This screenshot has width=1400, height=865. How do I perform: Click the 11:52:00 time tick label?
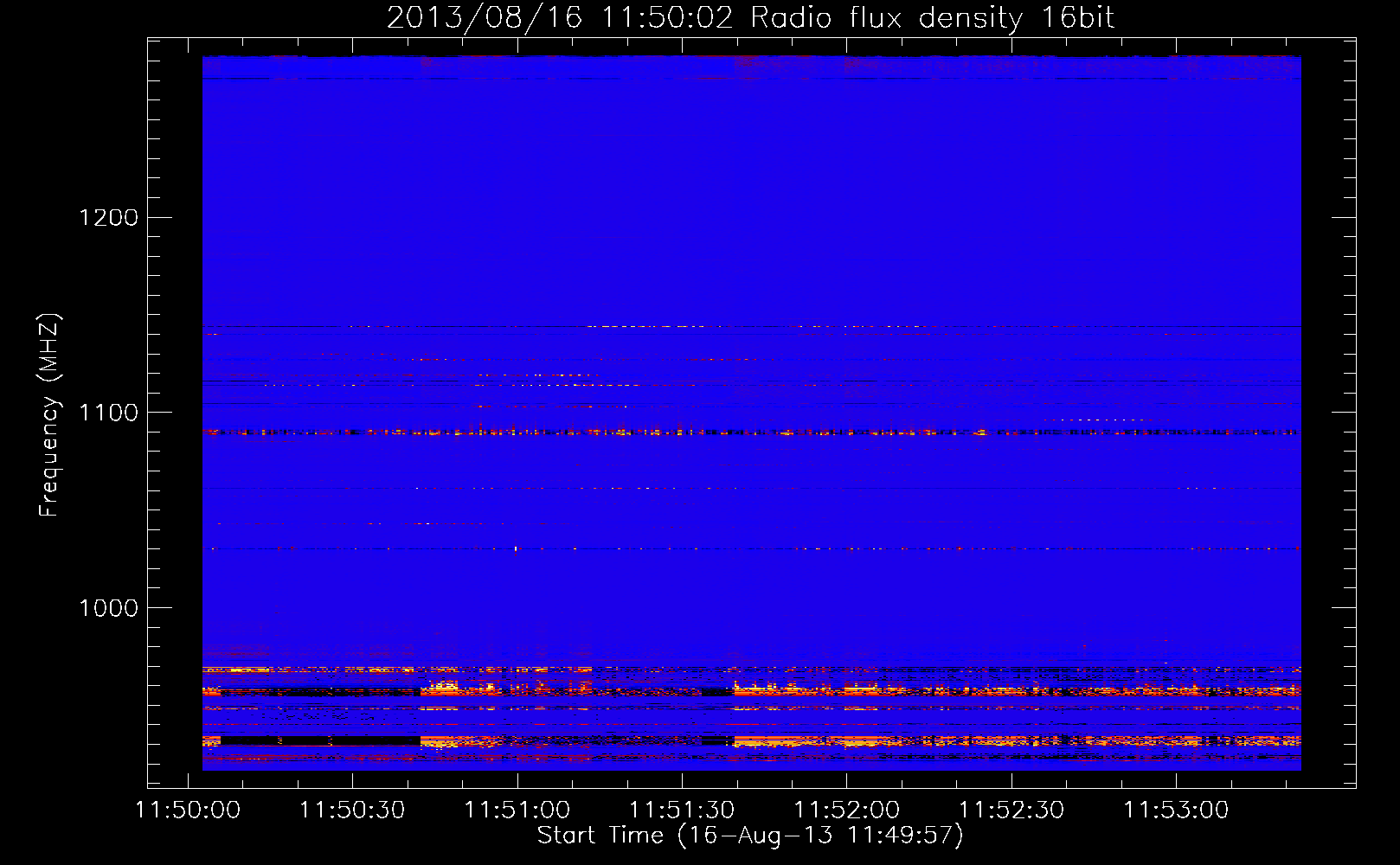click(847, 811)
